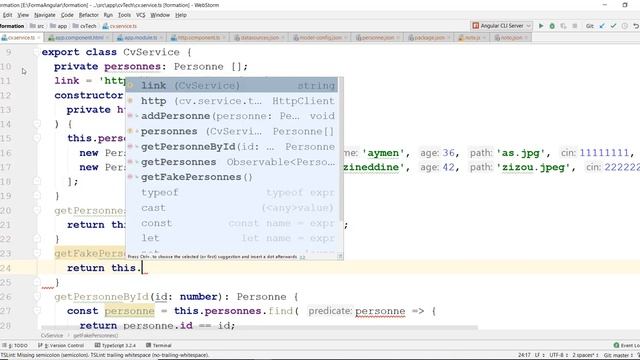The image size is (640, 360).
Task: Toggle the fold marker on line 19
Action: tap(37, 196)
